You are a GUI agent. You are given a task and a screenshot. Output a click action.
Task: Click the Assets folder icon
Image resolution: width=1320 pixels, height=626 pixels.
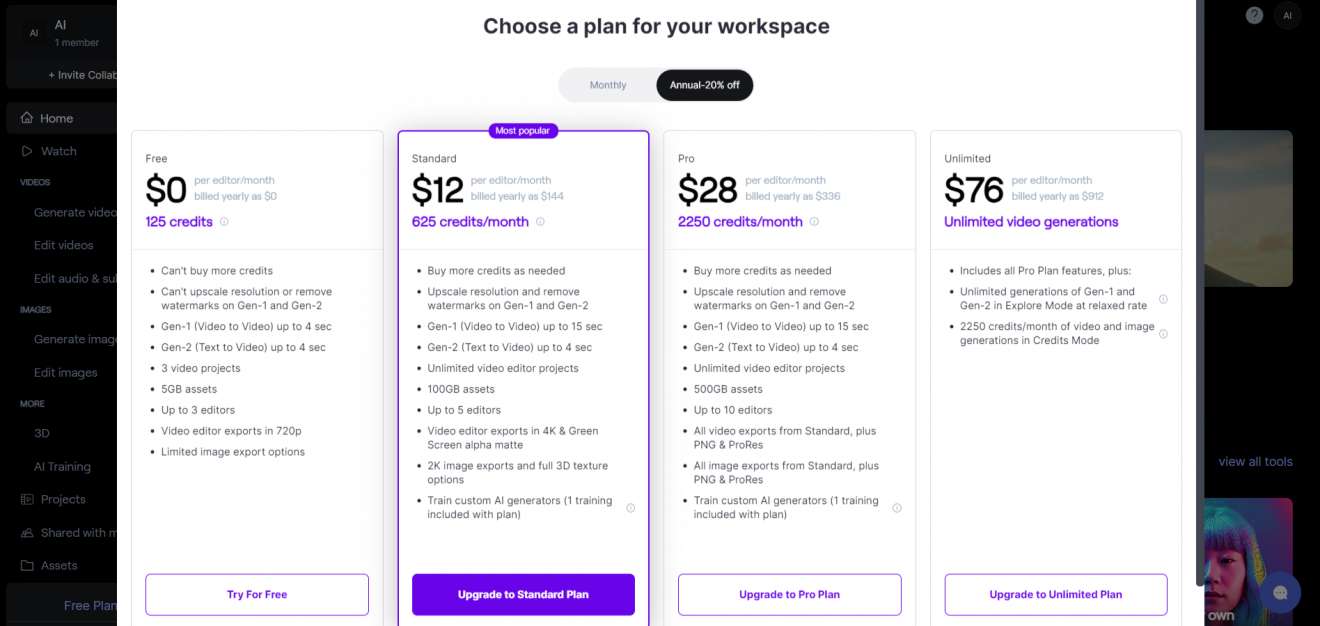coord(27,565)
